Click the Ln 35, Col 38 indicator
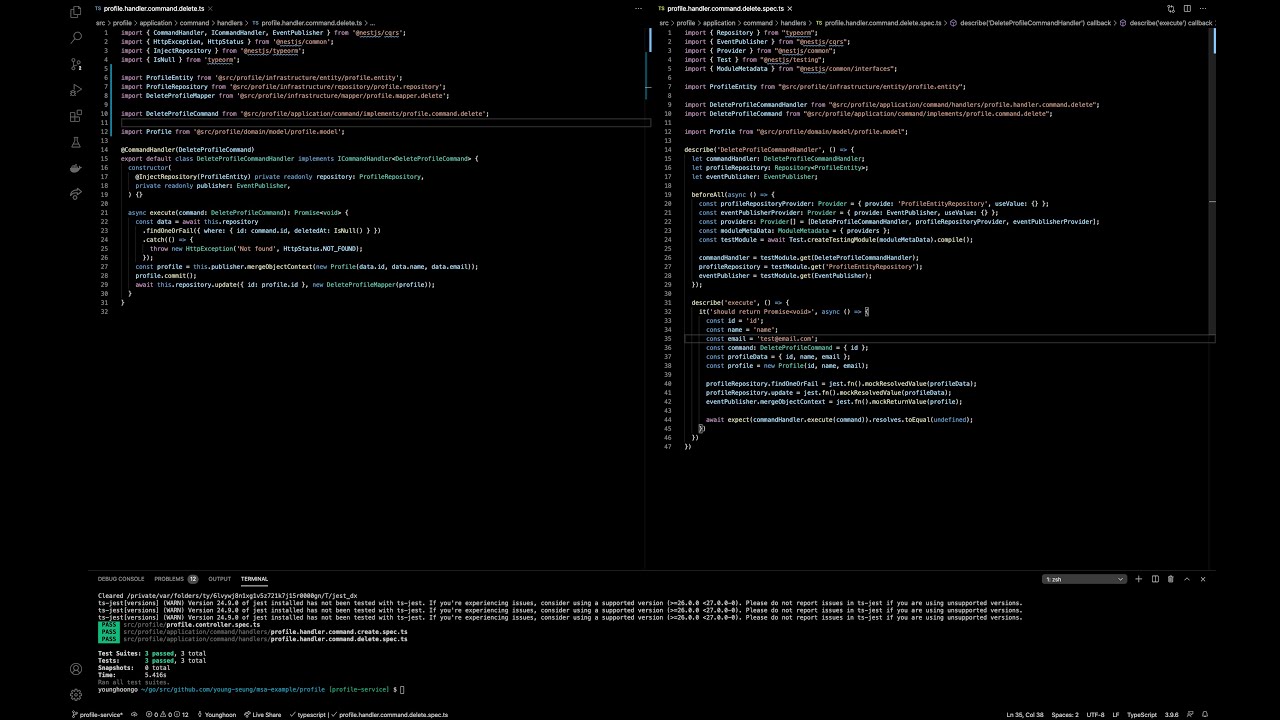This screenshot has height=720, width=1280. (x=1024, y=715)
